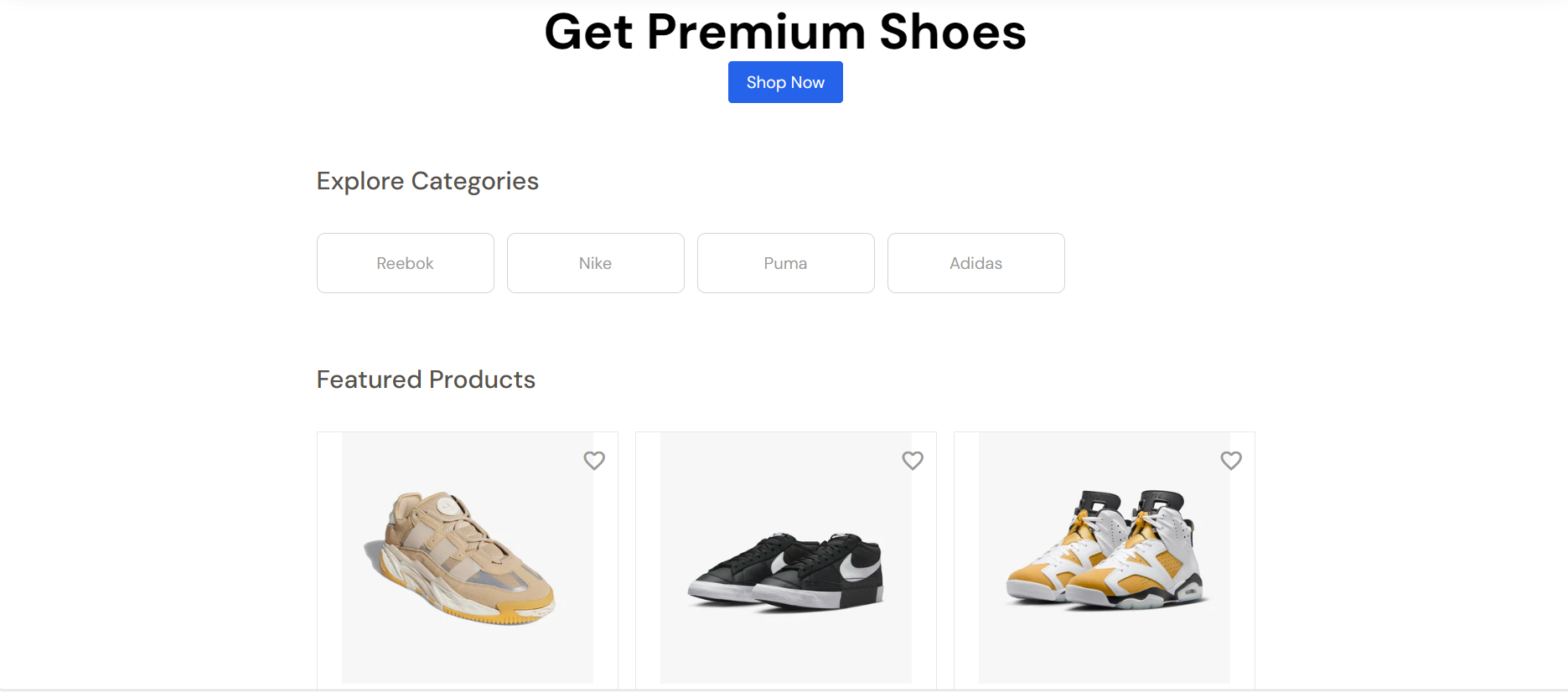Click the front black Nike shoe's toe
Image resolution: width=1568 pixels, height=692 pixels.
[x=775, y=595]
